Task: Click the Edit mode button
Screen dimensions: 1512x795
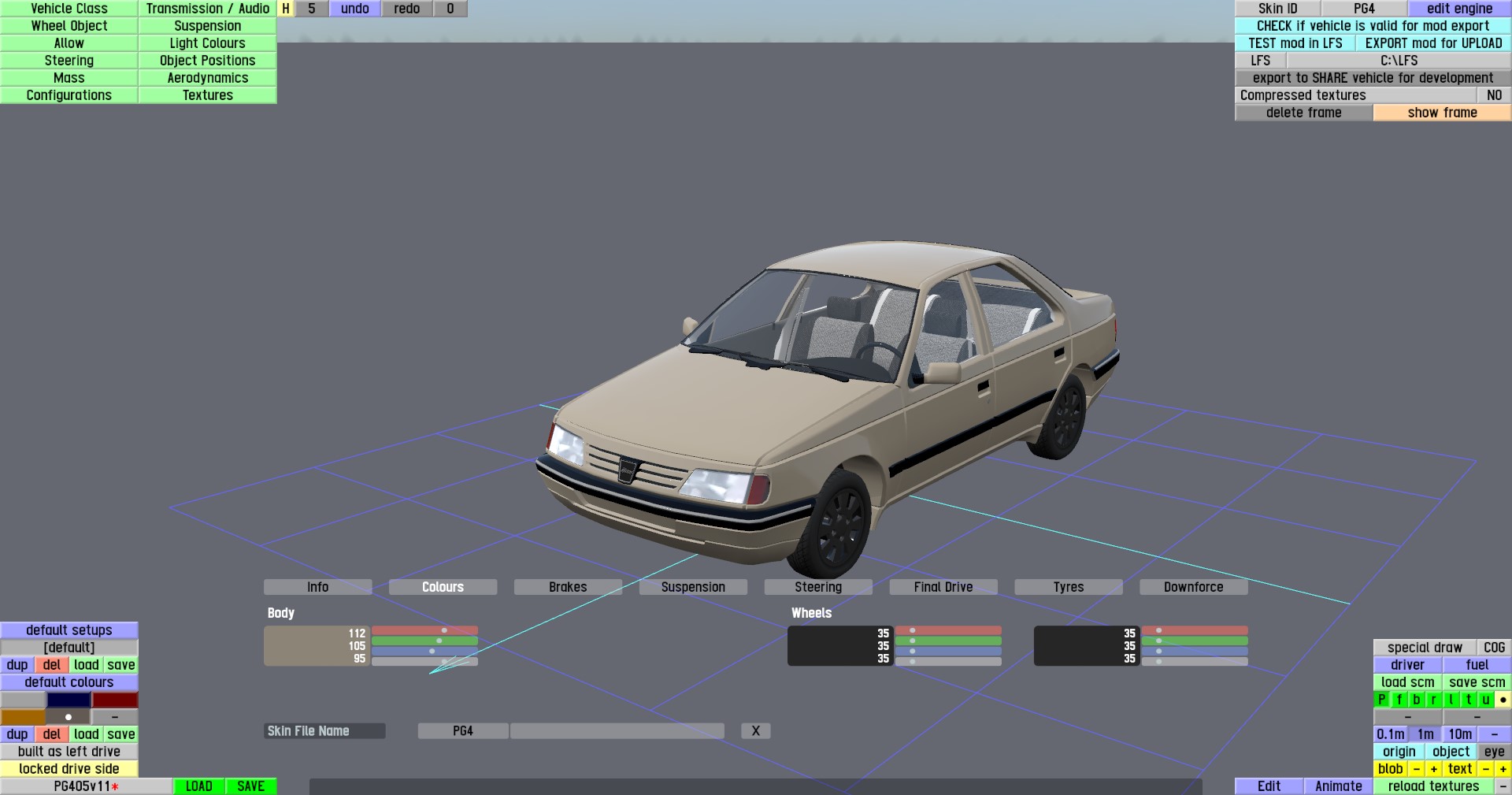Action: click(x=1269, y=786)
